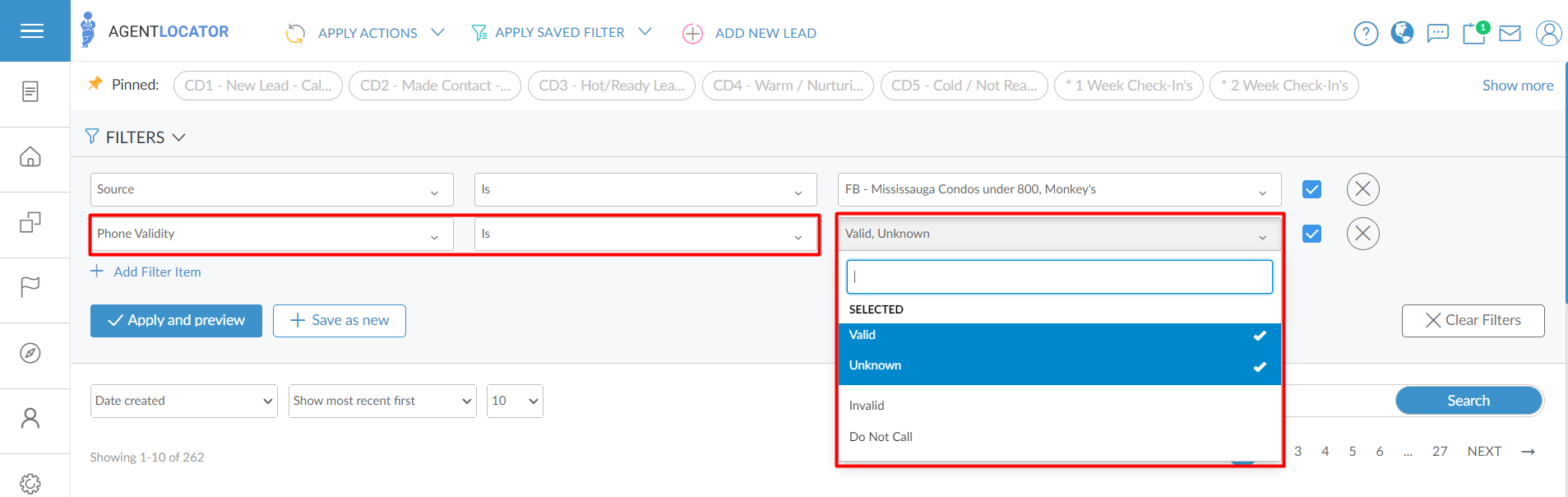Select pinned filter CD3 - Hot/Ready Lead

tap(612, 86)
